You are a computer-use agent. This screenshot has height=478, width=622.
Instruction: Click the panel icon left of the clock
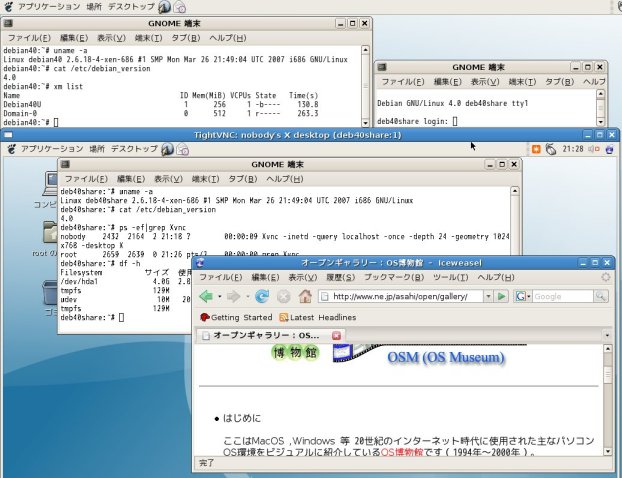pyautogui.click(x=550, y=149)
